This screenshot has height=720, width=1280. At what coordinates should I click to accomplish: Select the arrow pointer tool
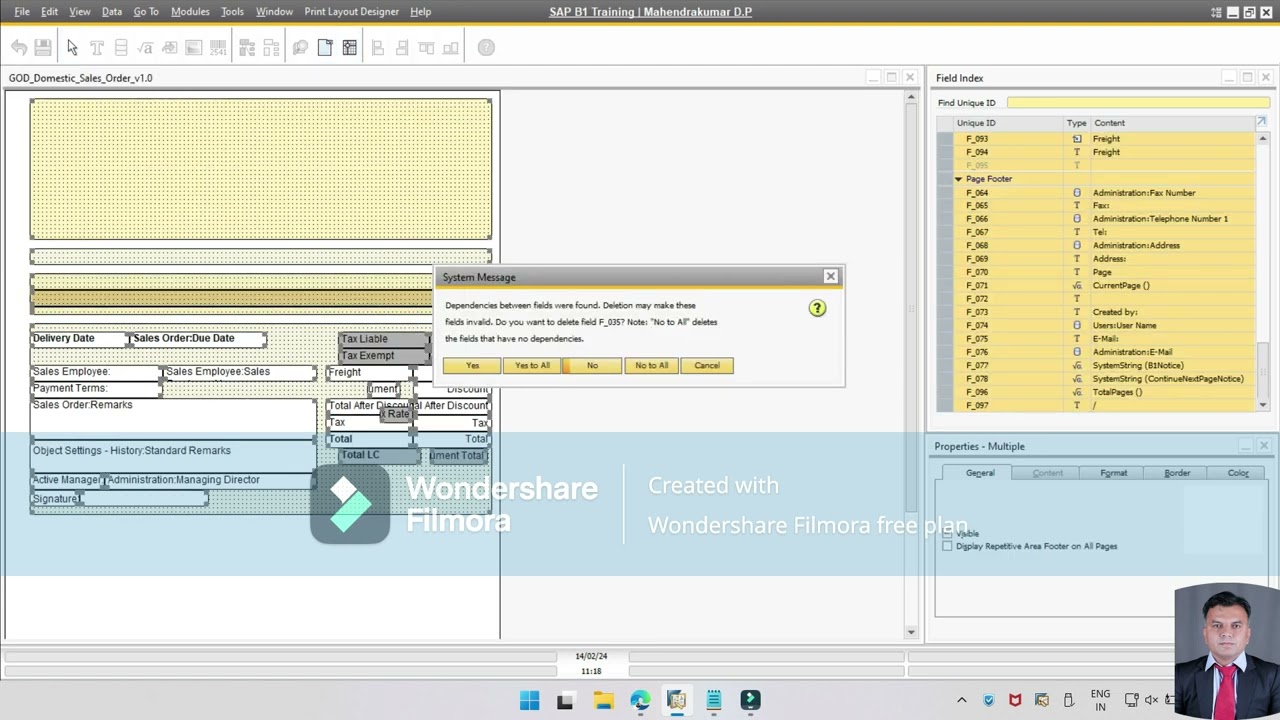click(72, 47)
